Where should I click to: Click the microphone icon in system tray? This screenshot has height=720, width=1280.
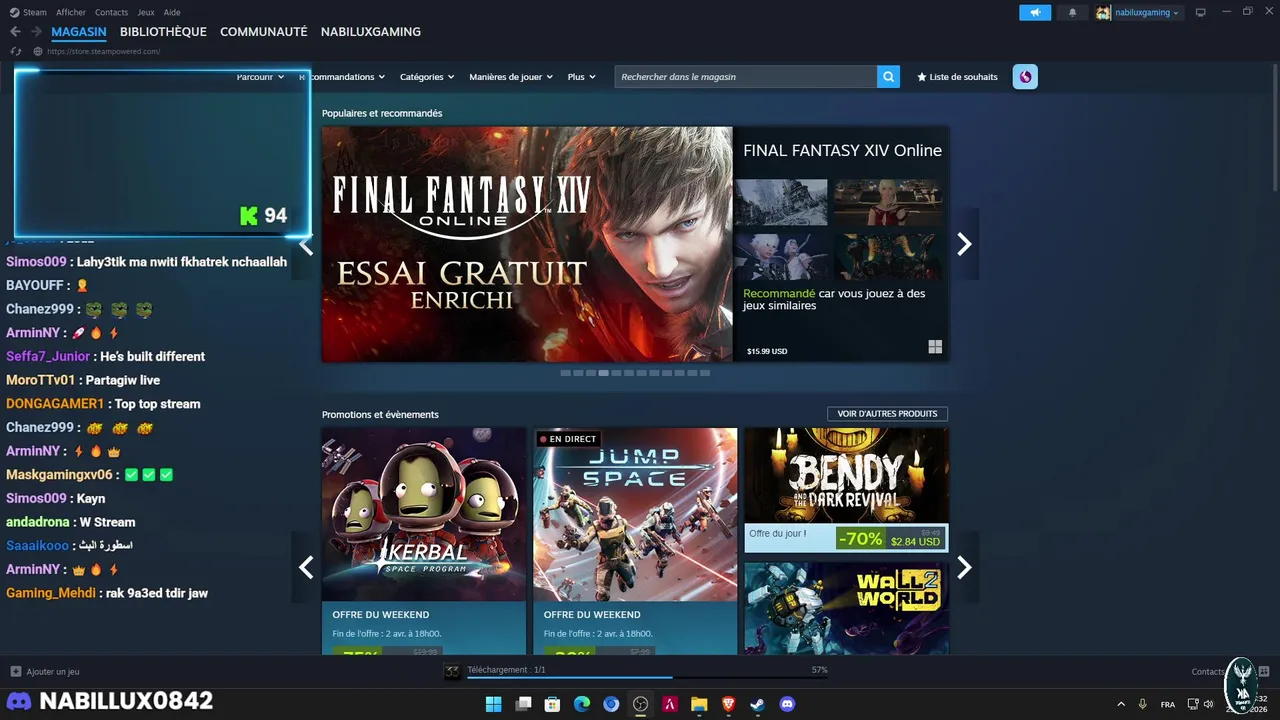pyautogui.click(x=1143, y=704)
